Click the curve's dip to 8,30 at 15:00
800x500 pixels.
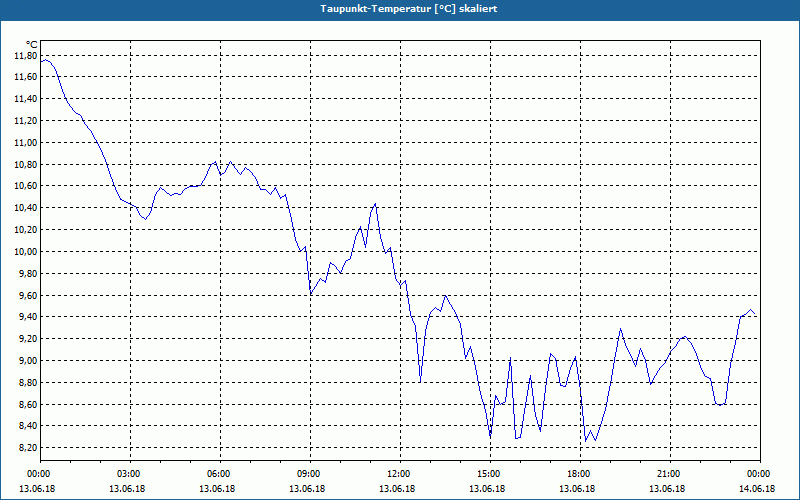(490, 436)
